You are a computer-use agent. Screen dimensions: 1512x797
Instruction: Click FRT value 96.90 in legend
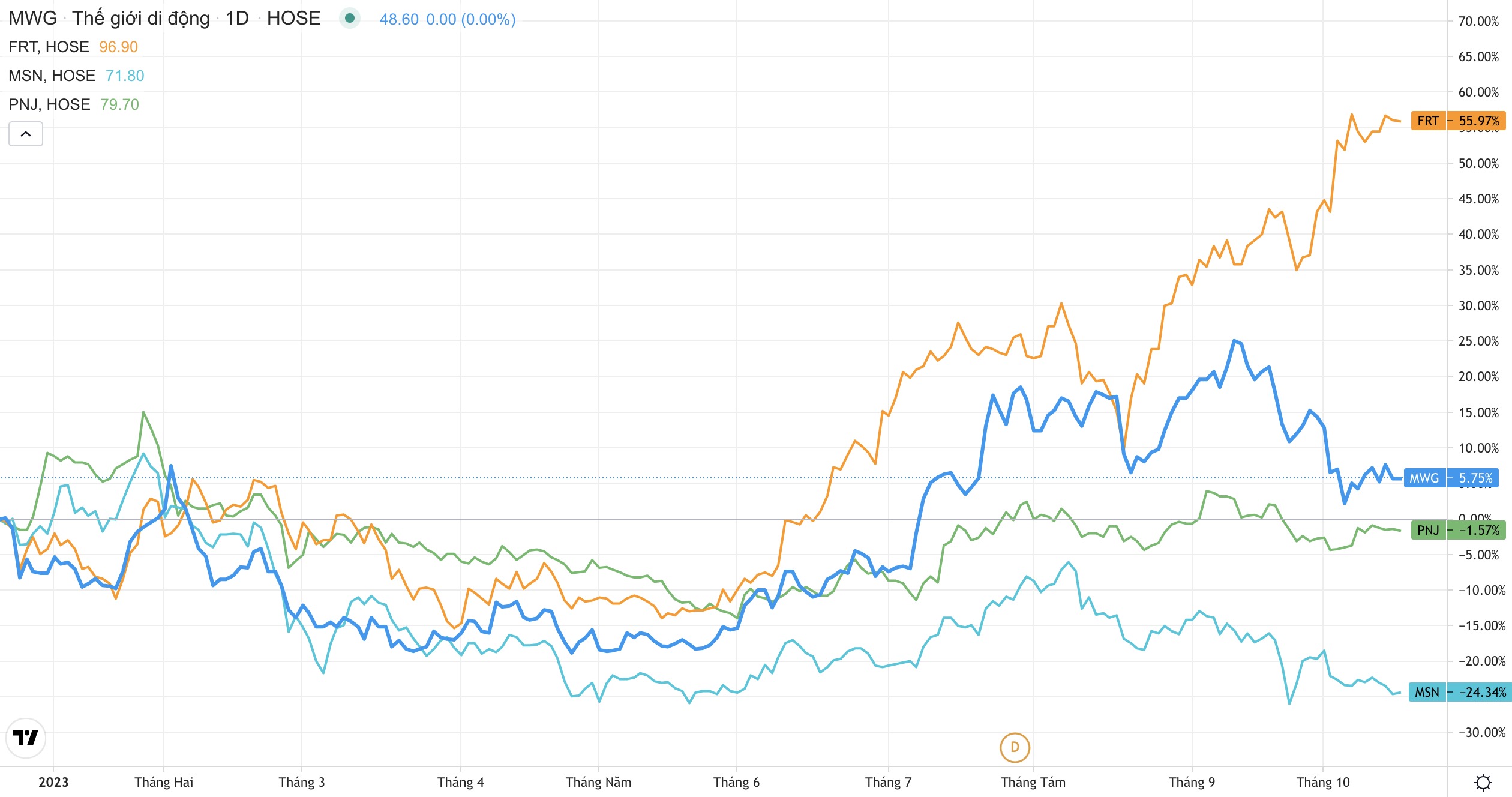coord(118,47)
